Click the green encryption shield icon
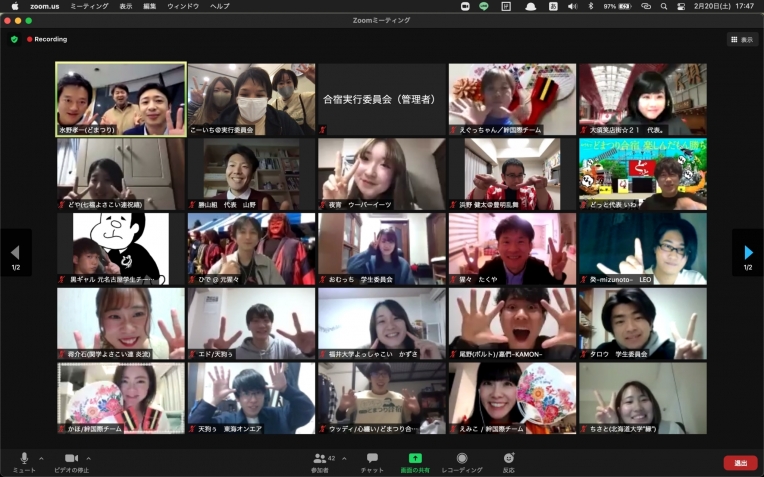 (x=14, y=40)
